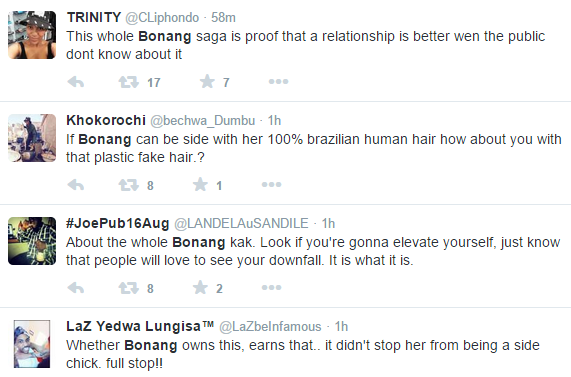Image resolution: width=571 pixels, height=377 pixels.
Task: Favorite TRINITY's tweet with 7 stars
Action: pos(207,82)
